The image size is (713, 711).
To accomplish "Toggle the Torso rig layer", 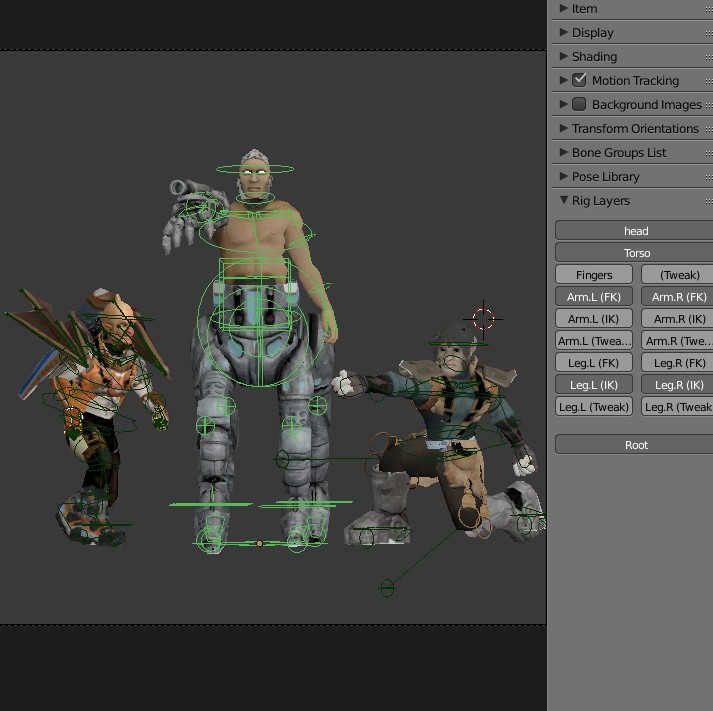I will 634,253.
